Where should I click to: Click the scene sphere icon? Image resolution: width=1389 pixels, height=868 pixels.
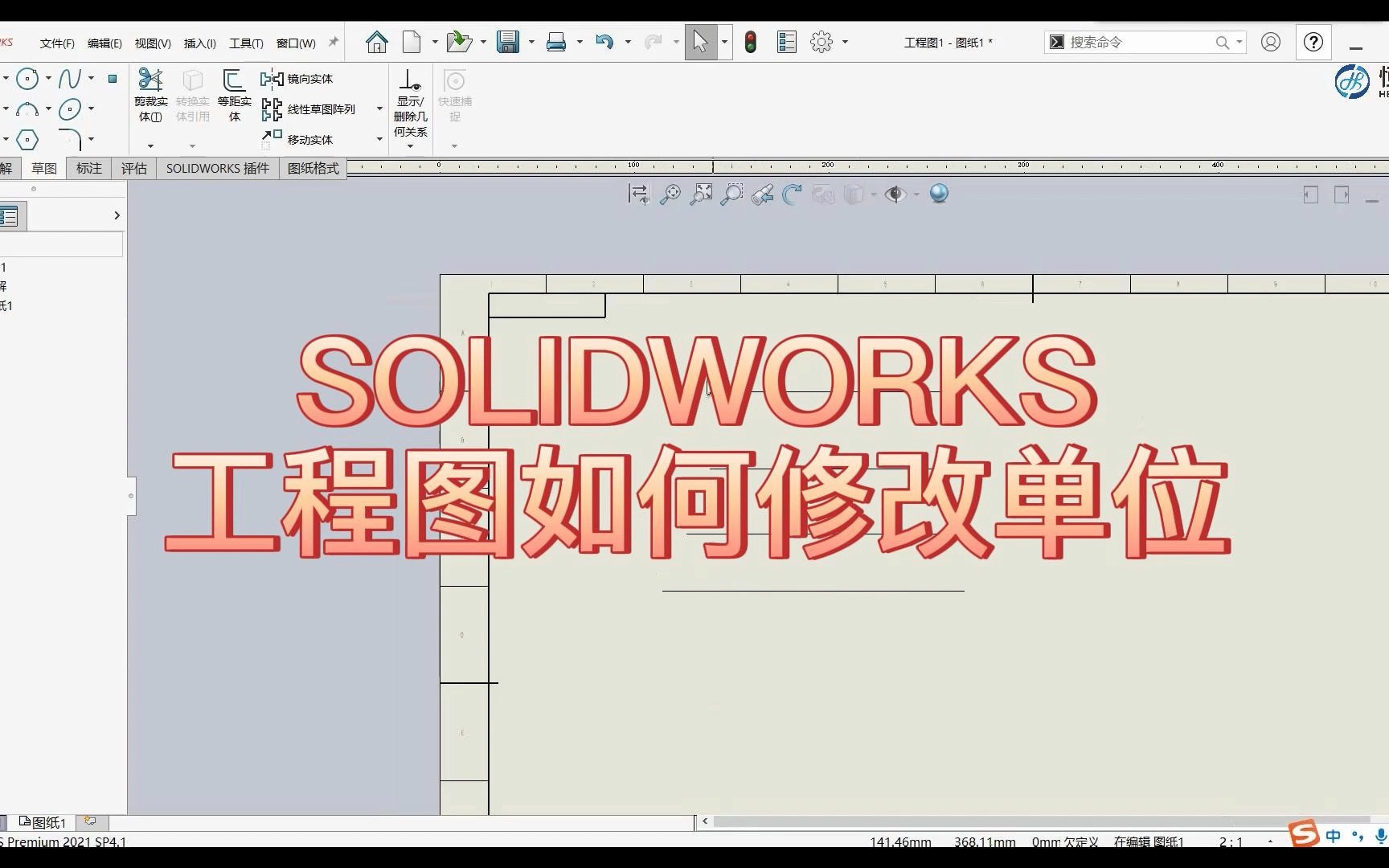tap(939, 194)
